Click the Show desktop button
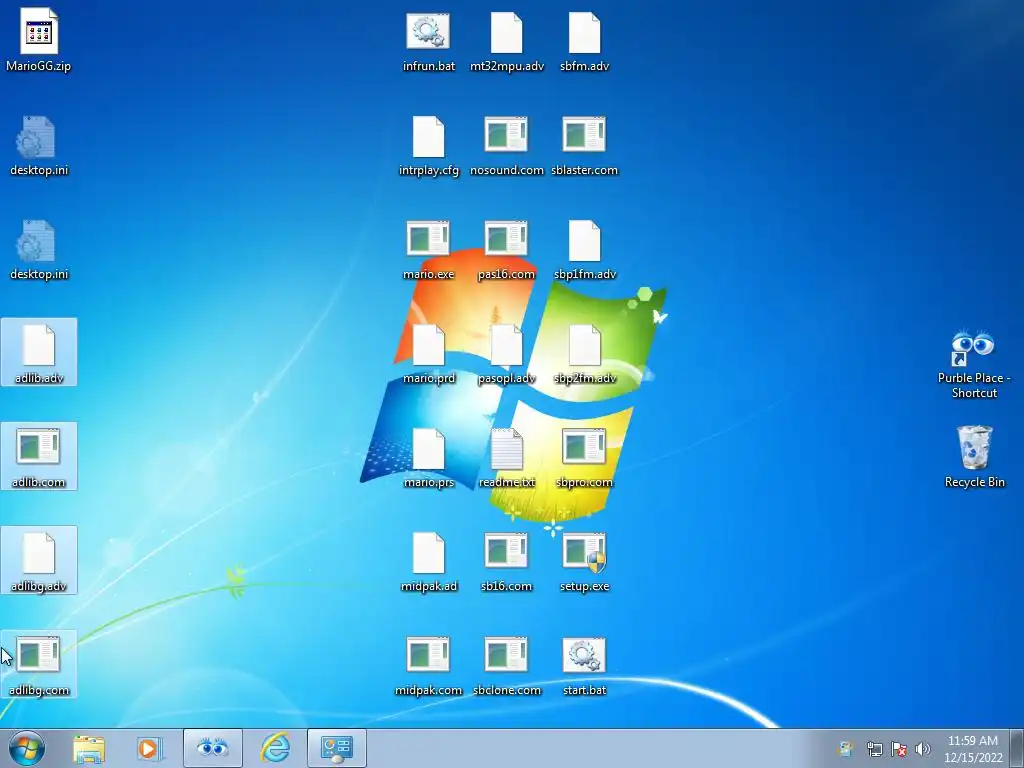 [x=1017, y=748]
